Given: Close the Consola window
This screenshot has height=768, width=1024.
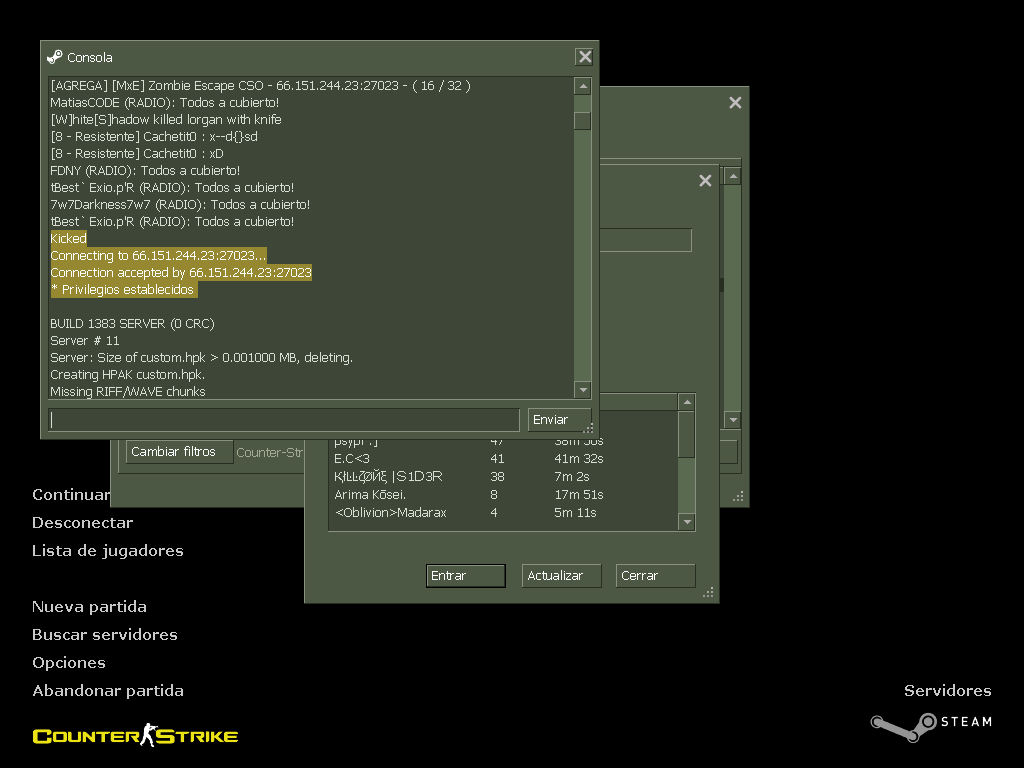Looking at the screenshot, I should 584,57.
